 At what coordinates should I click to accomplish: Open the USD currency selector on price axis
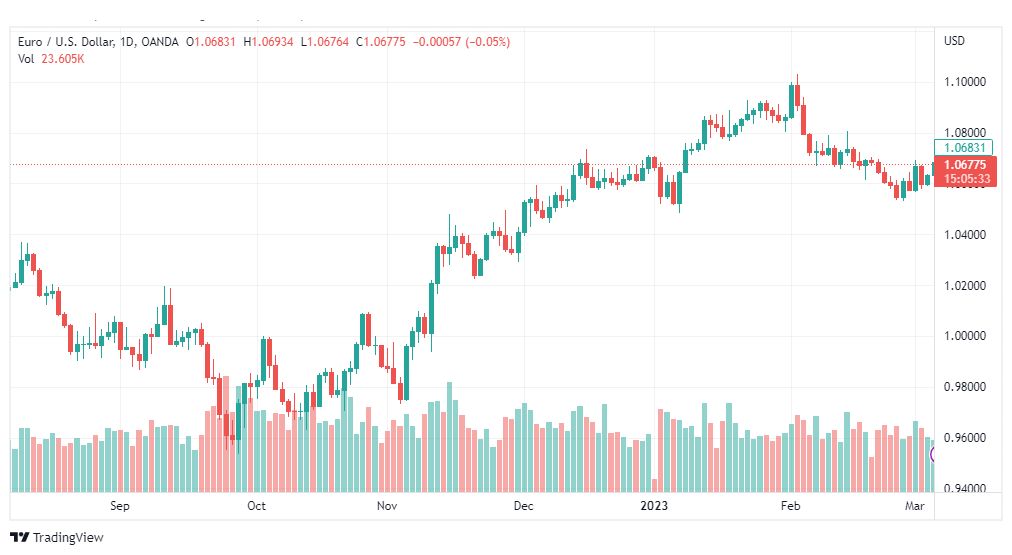[x=955, y=41]
